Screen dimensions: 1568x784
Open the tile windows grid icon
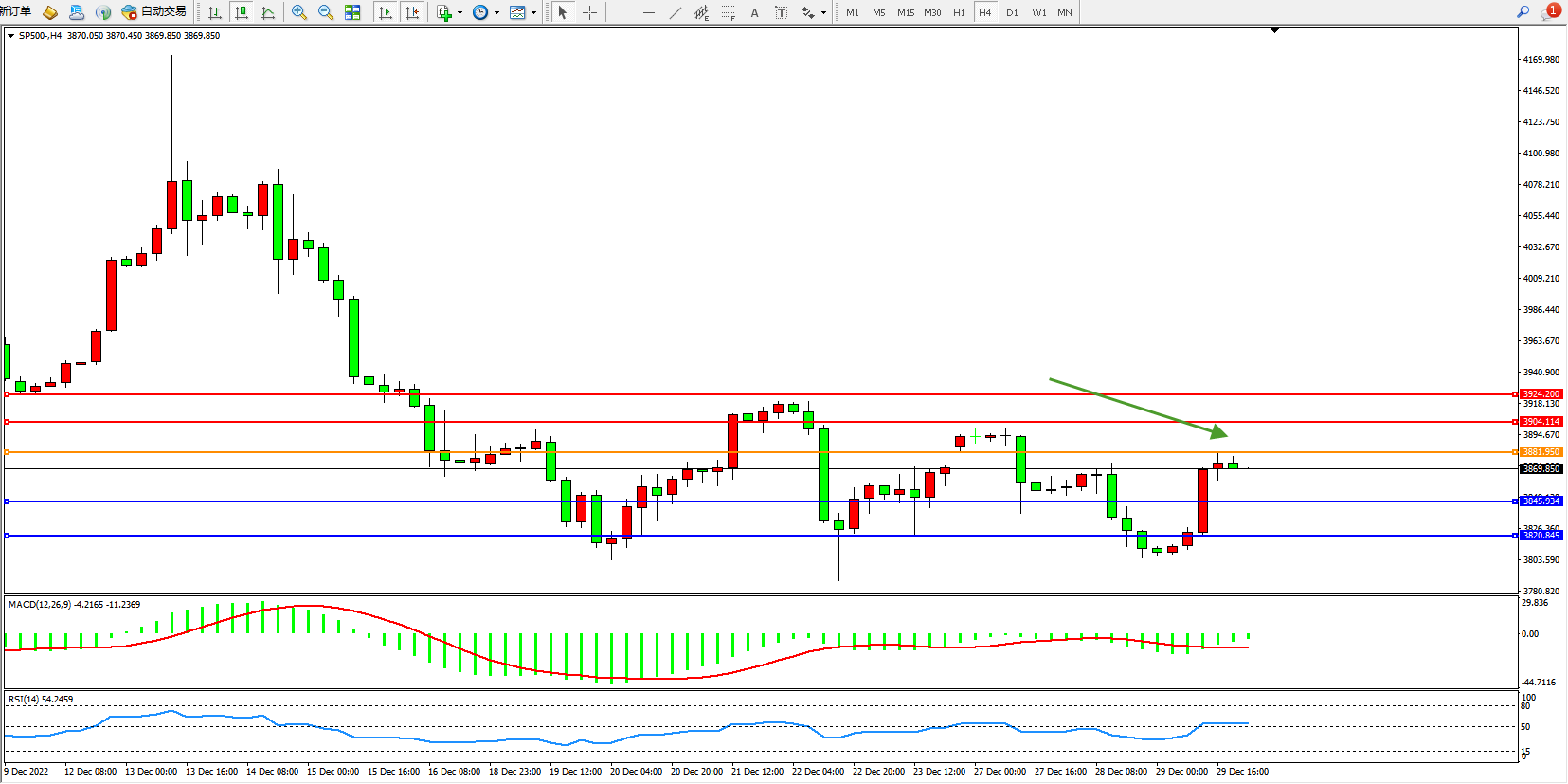(x=352, y=12)
